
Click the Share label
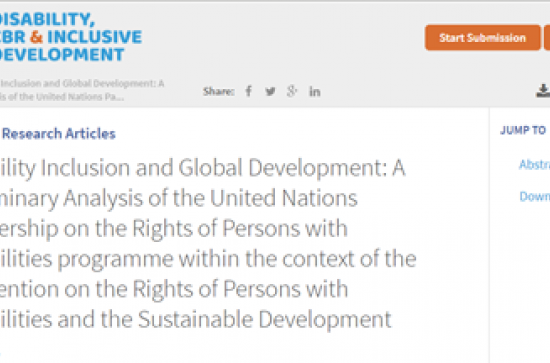(x=219, y=92)
